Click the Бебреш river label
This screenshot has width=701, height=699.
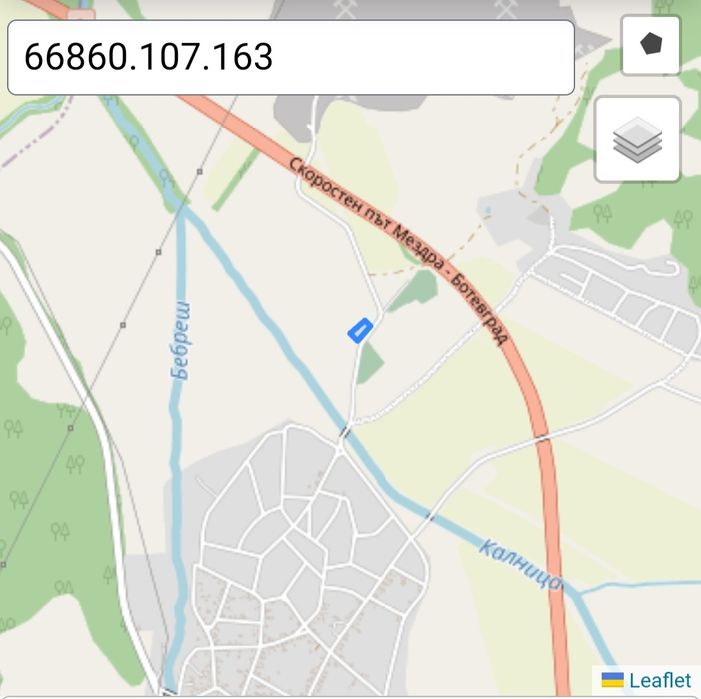pos(181,341)
